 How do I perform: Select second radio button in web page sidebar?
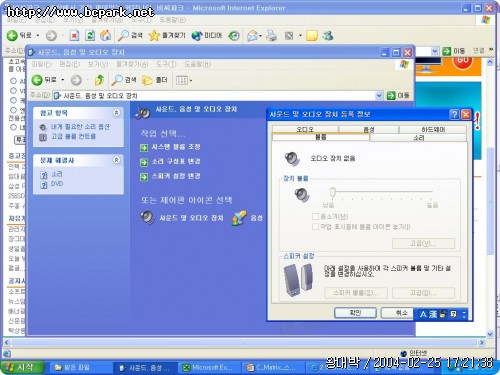[x=13, y=90]
